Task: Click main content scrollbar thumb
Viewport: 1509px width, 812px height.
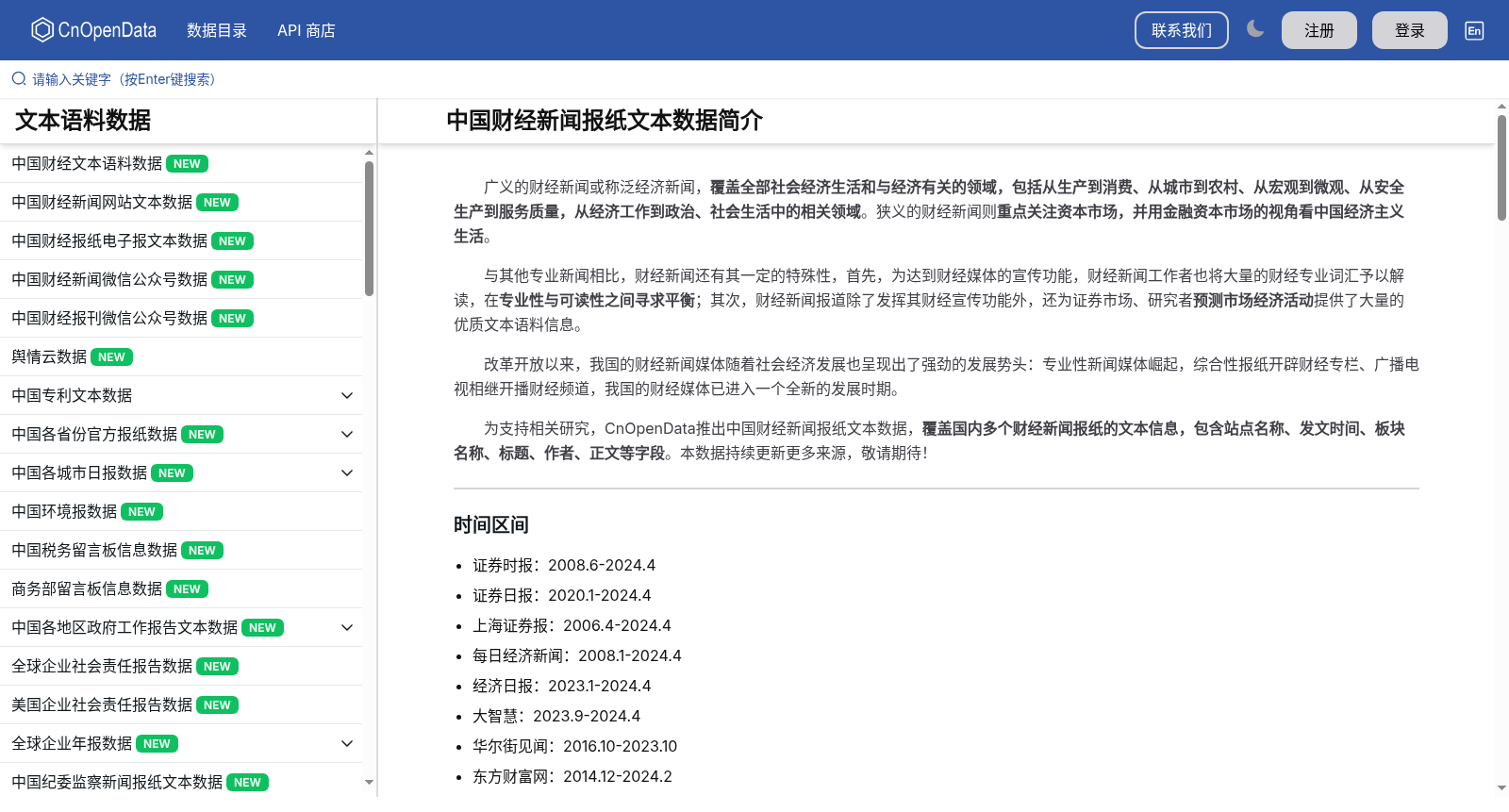Action: coord(1501,168)
